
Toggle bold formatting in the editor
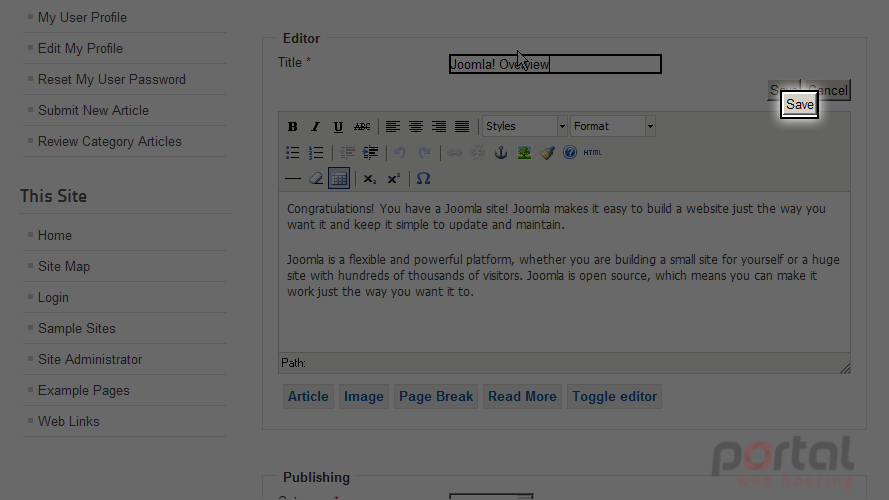click(293, 126)
